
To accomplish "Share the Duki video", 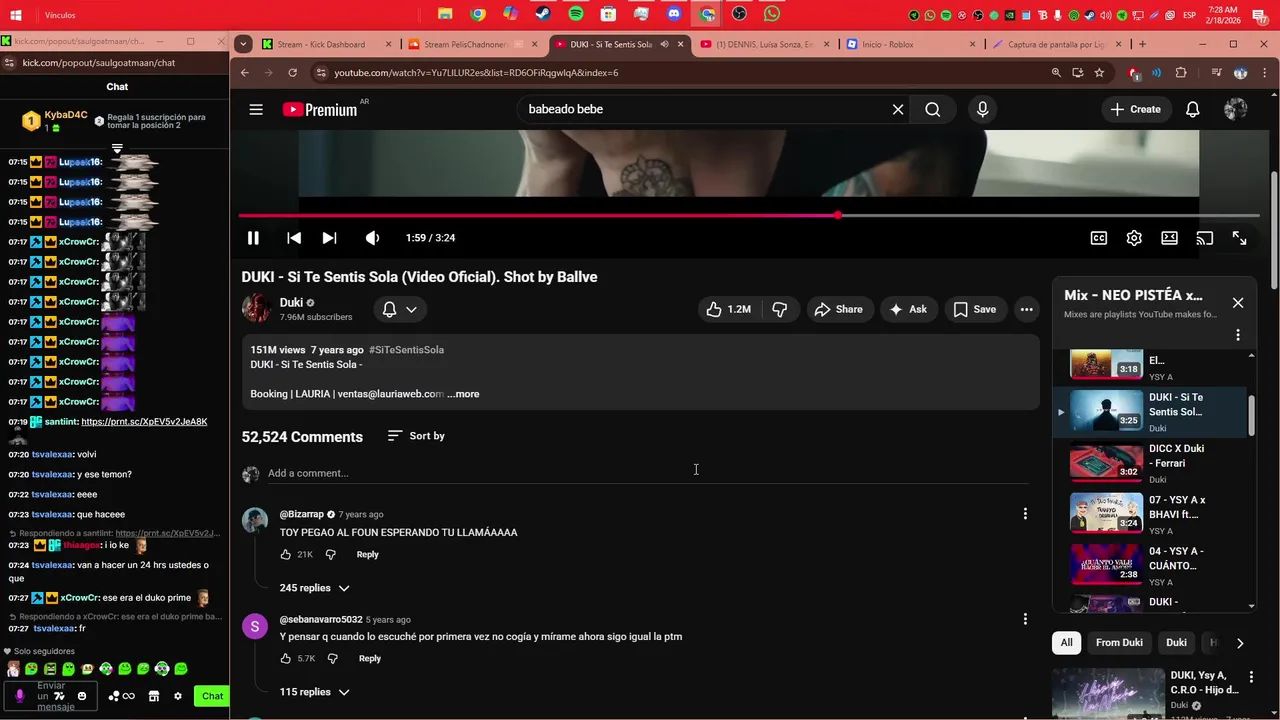I will (838, 310).
